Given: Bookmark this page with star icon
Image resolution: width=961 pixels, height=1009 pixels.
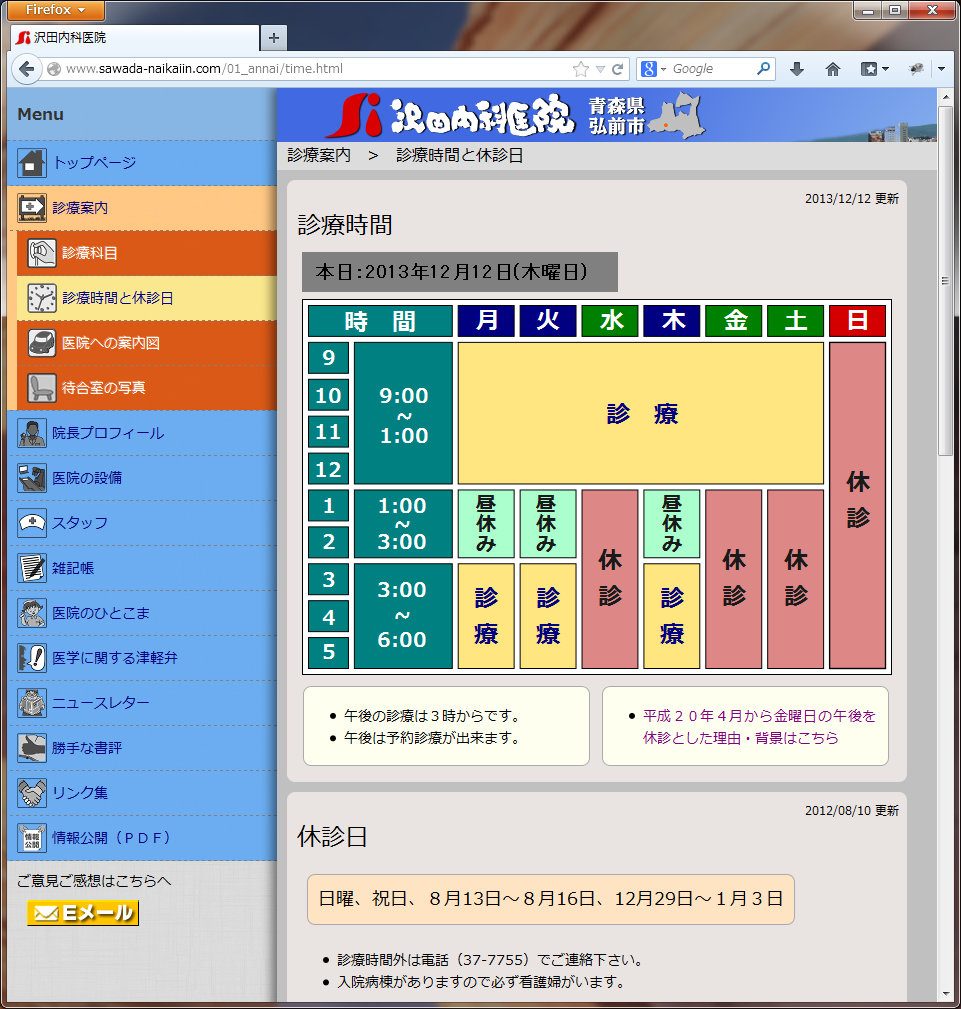Looking at the screenshot, I should (x=580, y=69).
